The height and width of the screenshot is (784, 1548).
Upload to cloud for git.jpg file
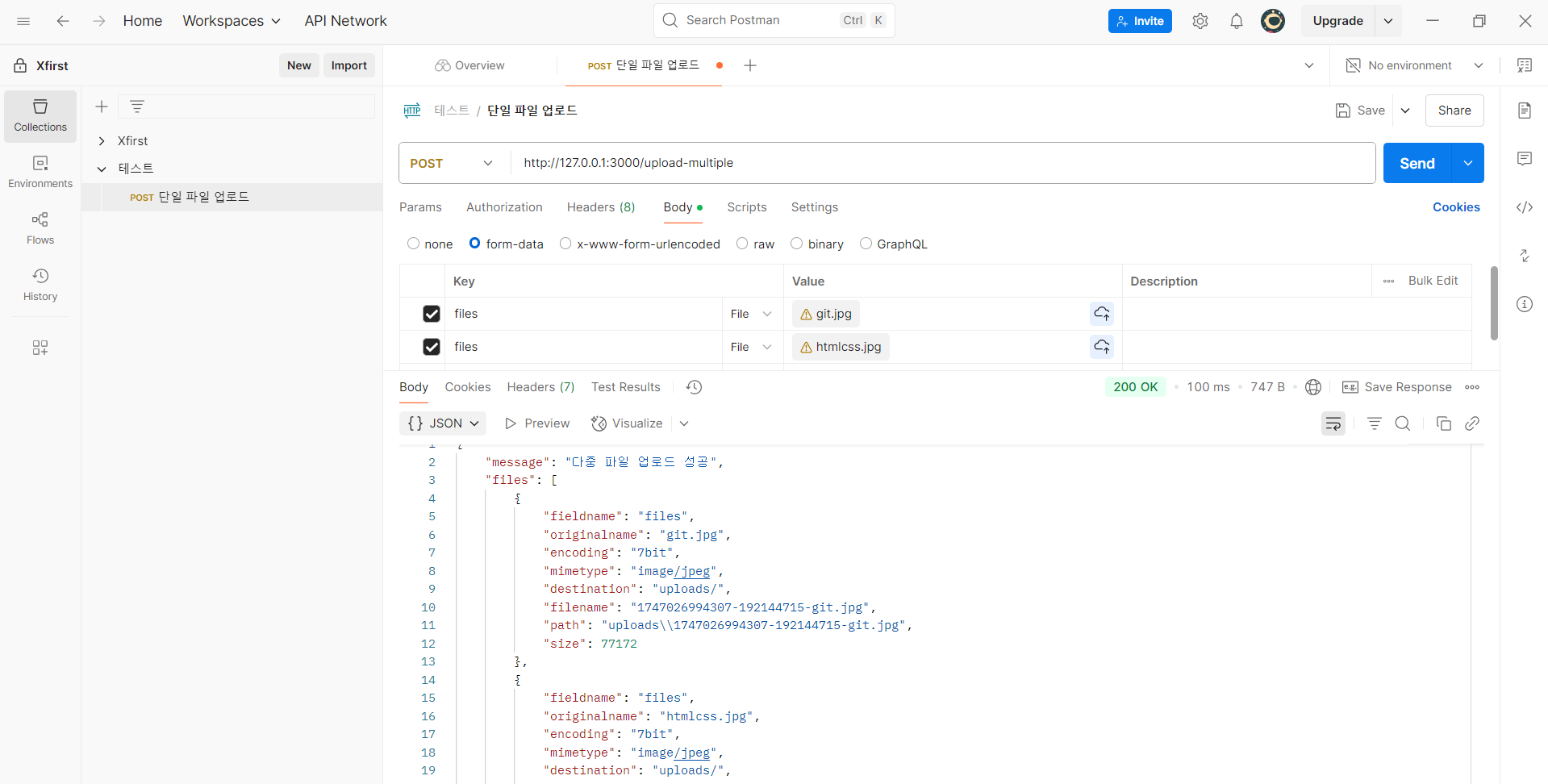tap(1102, 314)
